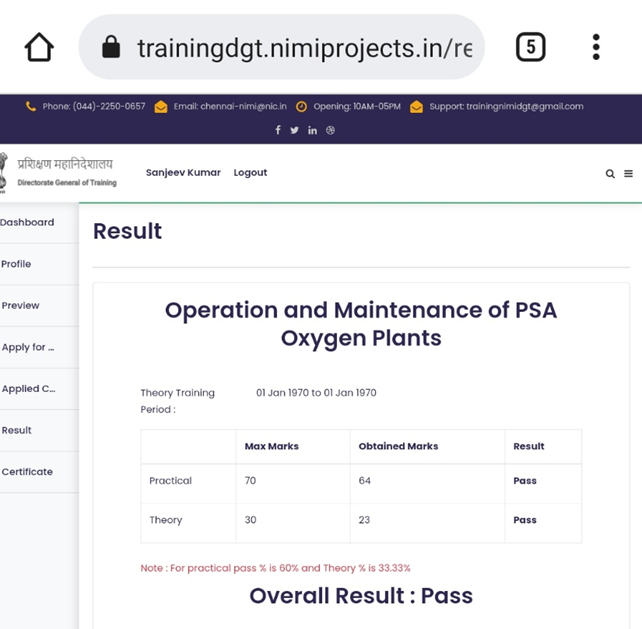Tap the browser home icon

pyautogui.click(x=39, y=47)
